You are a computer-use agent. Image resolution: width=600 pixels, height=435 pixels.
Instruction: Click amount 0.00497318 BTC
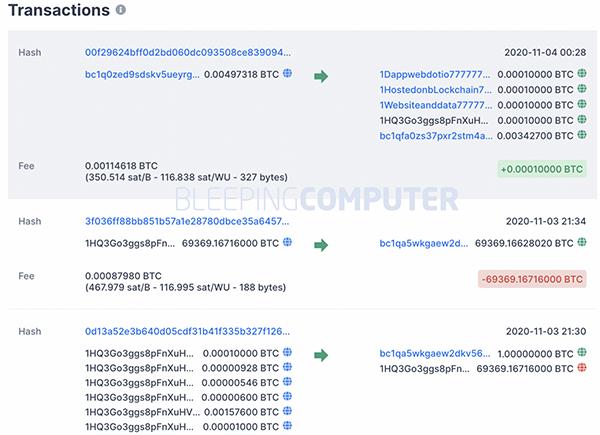coord(241,74)
